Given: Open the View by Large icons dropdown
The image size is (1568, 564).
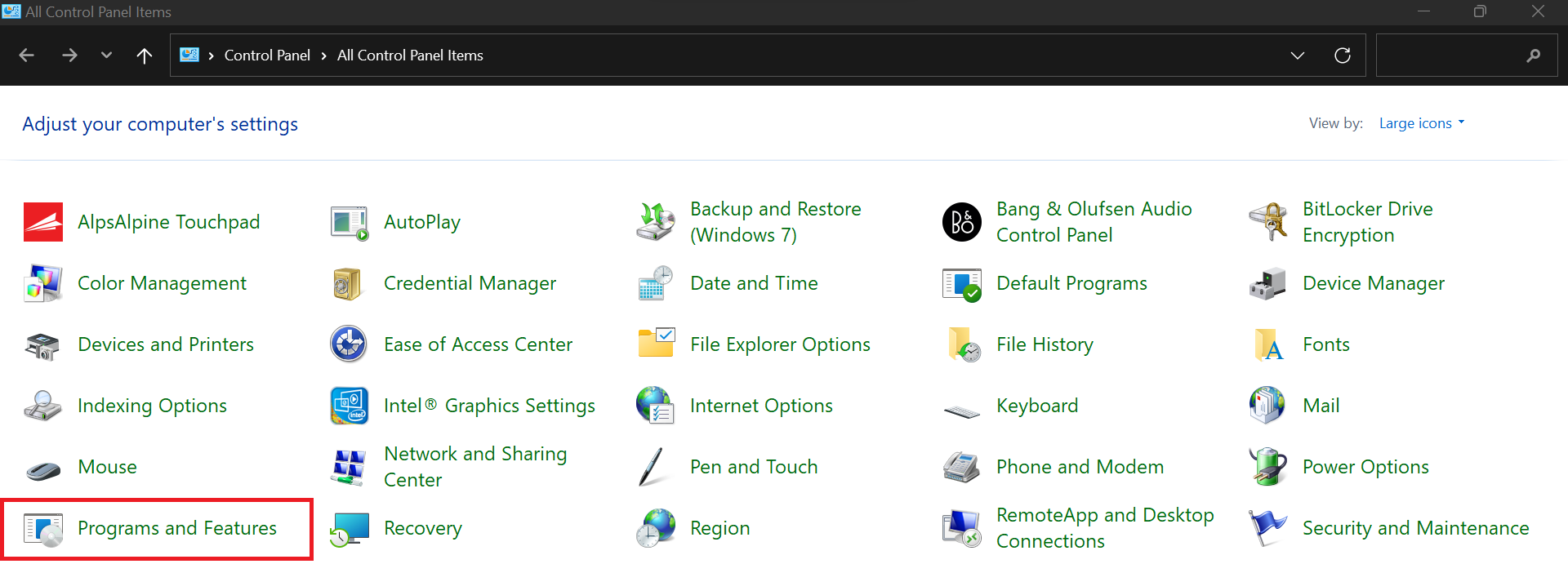Looking at the screenshot, I should (x=1422, y=123).
